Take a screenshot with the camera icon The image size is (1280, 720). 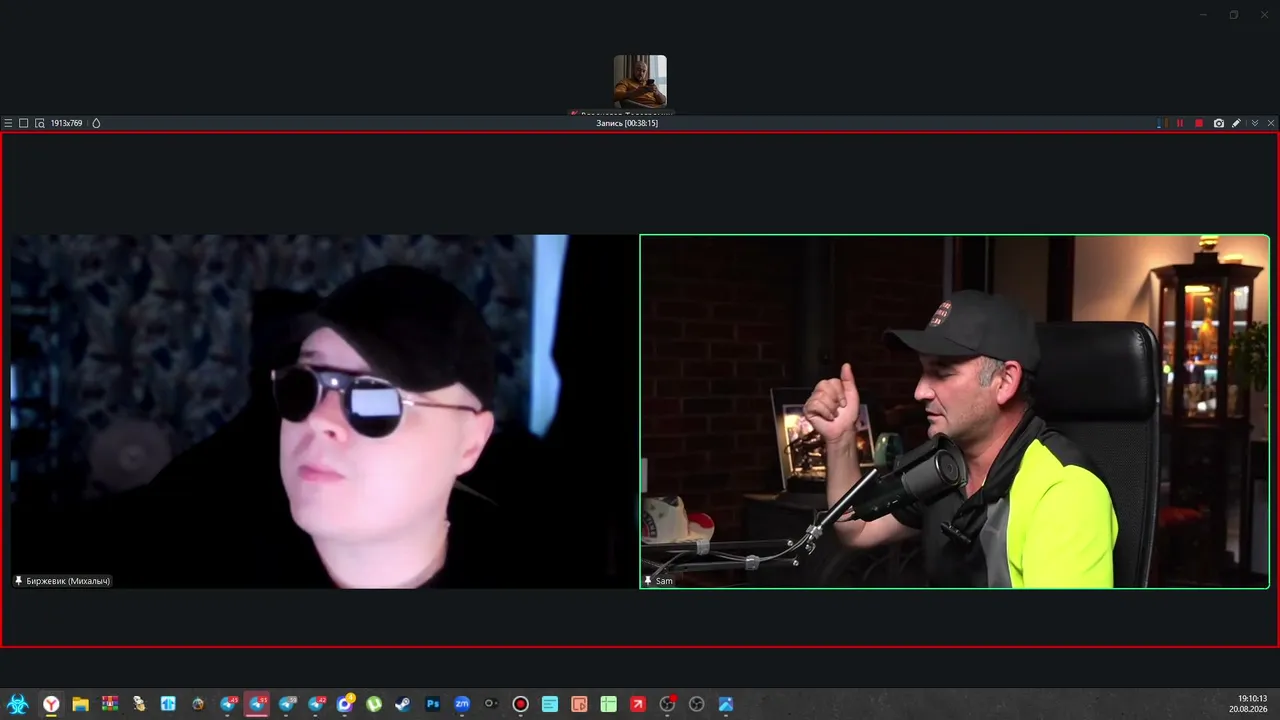click(1219, 123)
